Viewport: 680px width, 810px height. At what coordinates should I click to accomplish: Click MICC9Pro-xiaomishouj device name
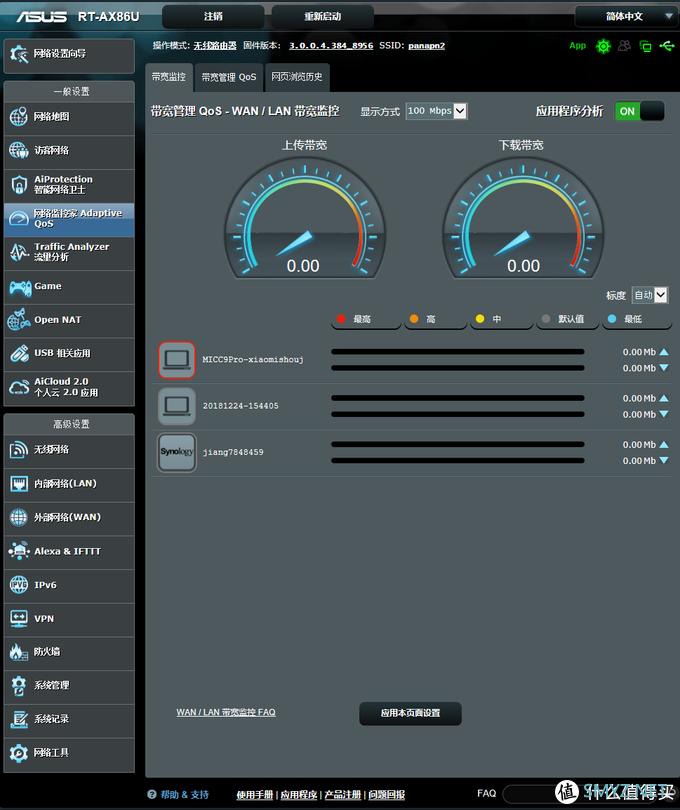tap(253, 360)
